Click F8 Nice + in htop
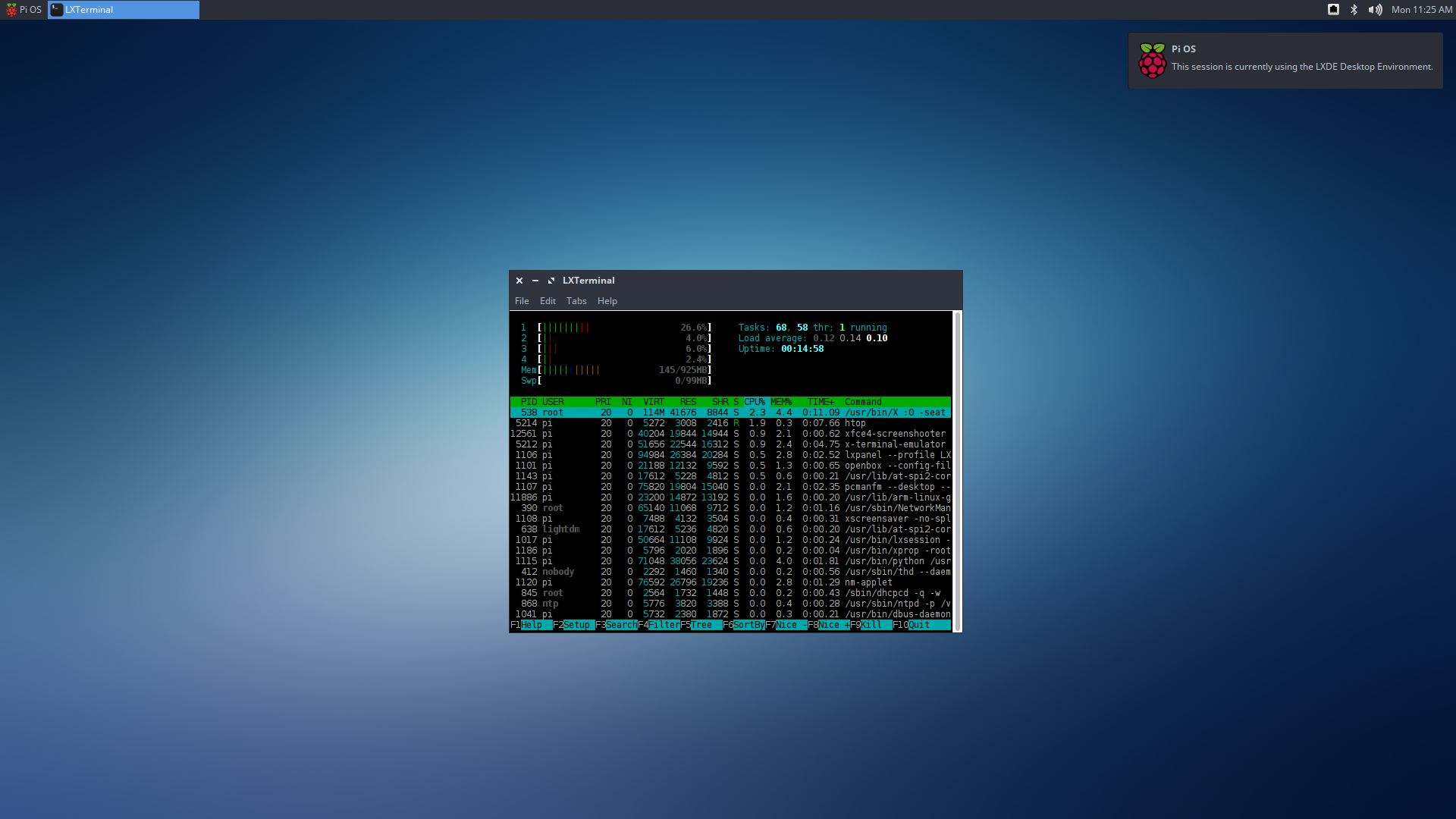Viewport: 1456px width, 819px height. [828, 625]
